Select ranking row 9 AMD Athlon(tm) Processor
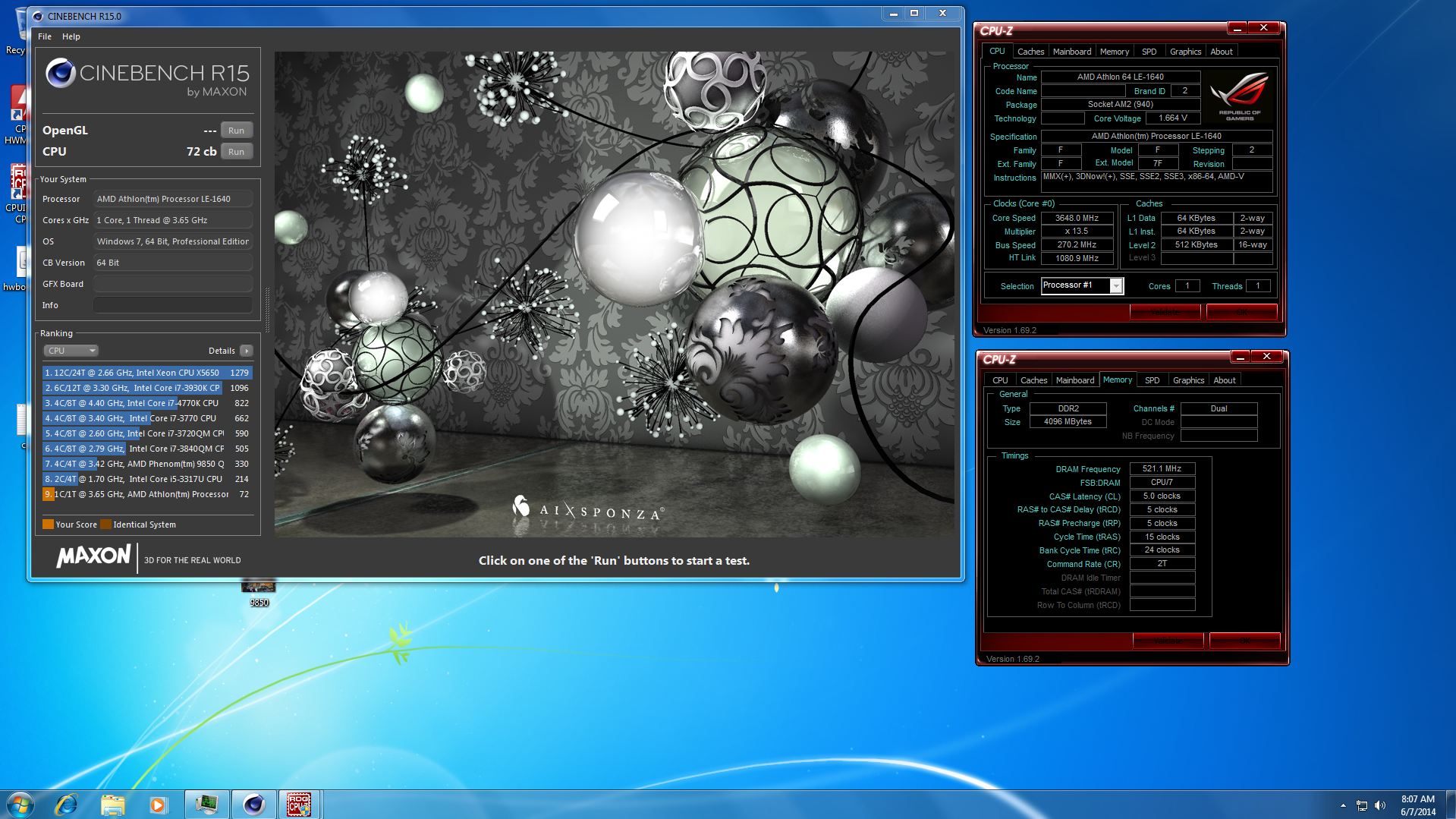 pyautogui.click(x=147, y=494)
